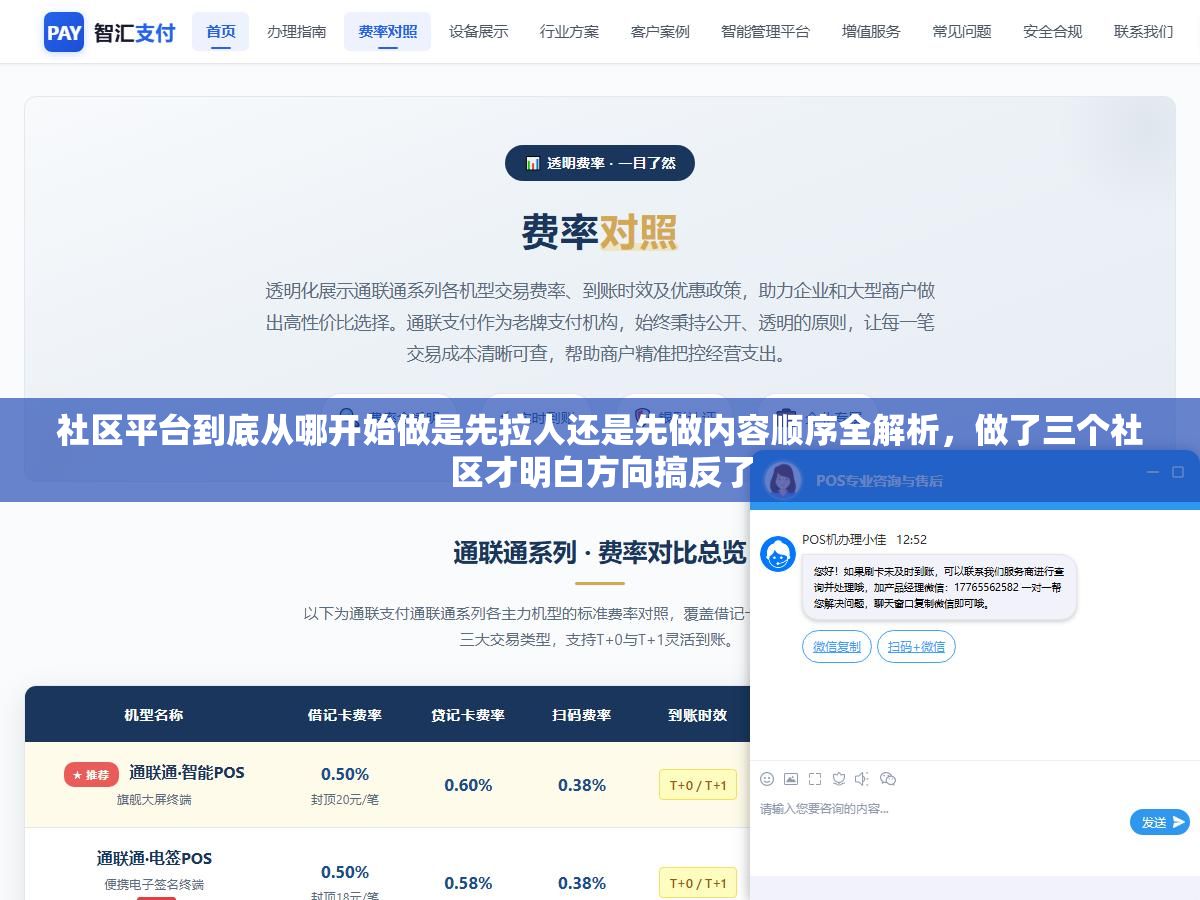This screenshot has height=900, width=1200.
Task: Click the PAY 智汇支付 logo
Action: point(110,32)
